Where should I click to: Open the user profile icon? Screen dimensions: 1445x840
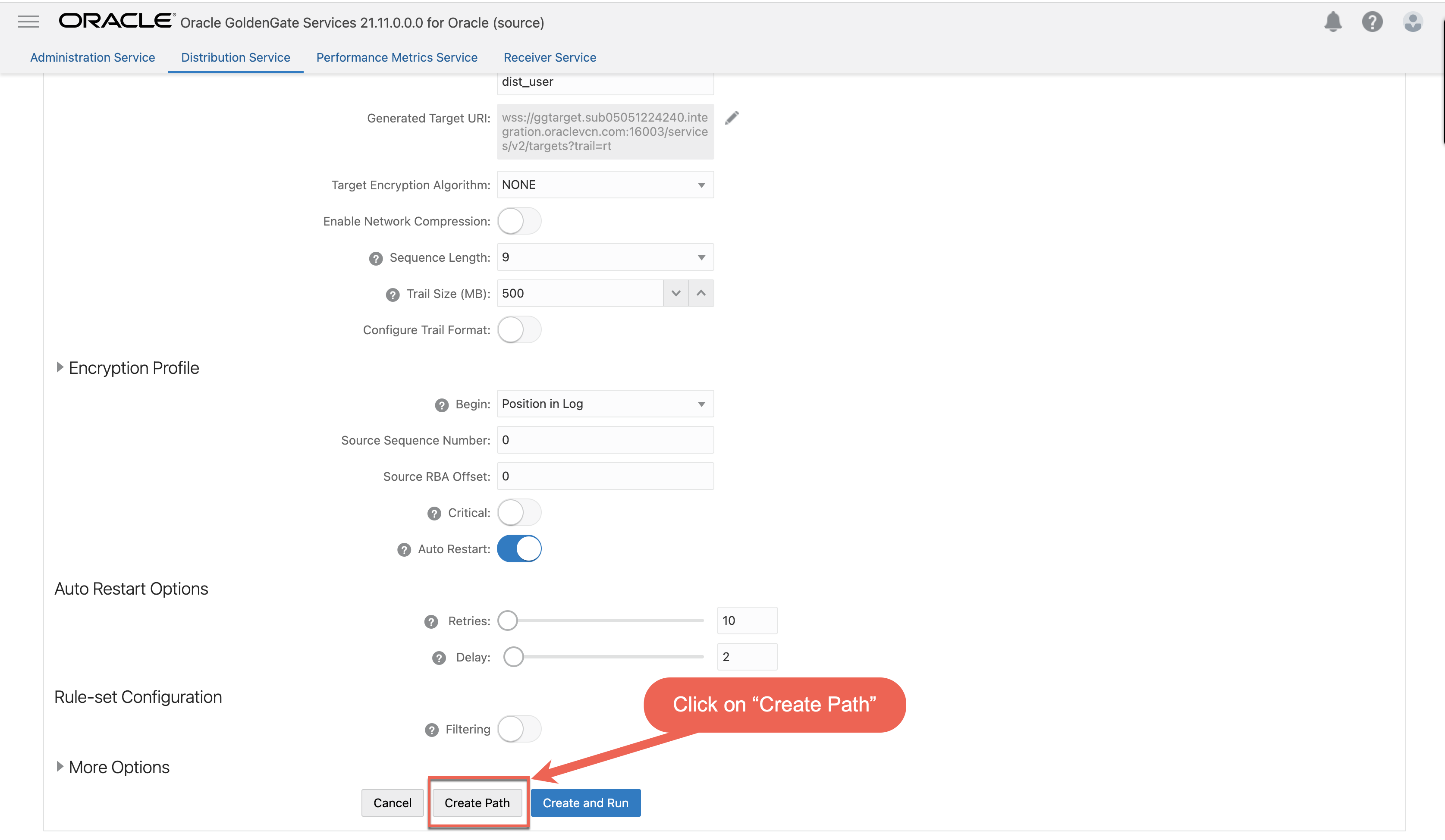tap(1412, 22)
